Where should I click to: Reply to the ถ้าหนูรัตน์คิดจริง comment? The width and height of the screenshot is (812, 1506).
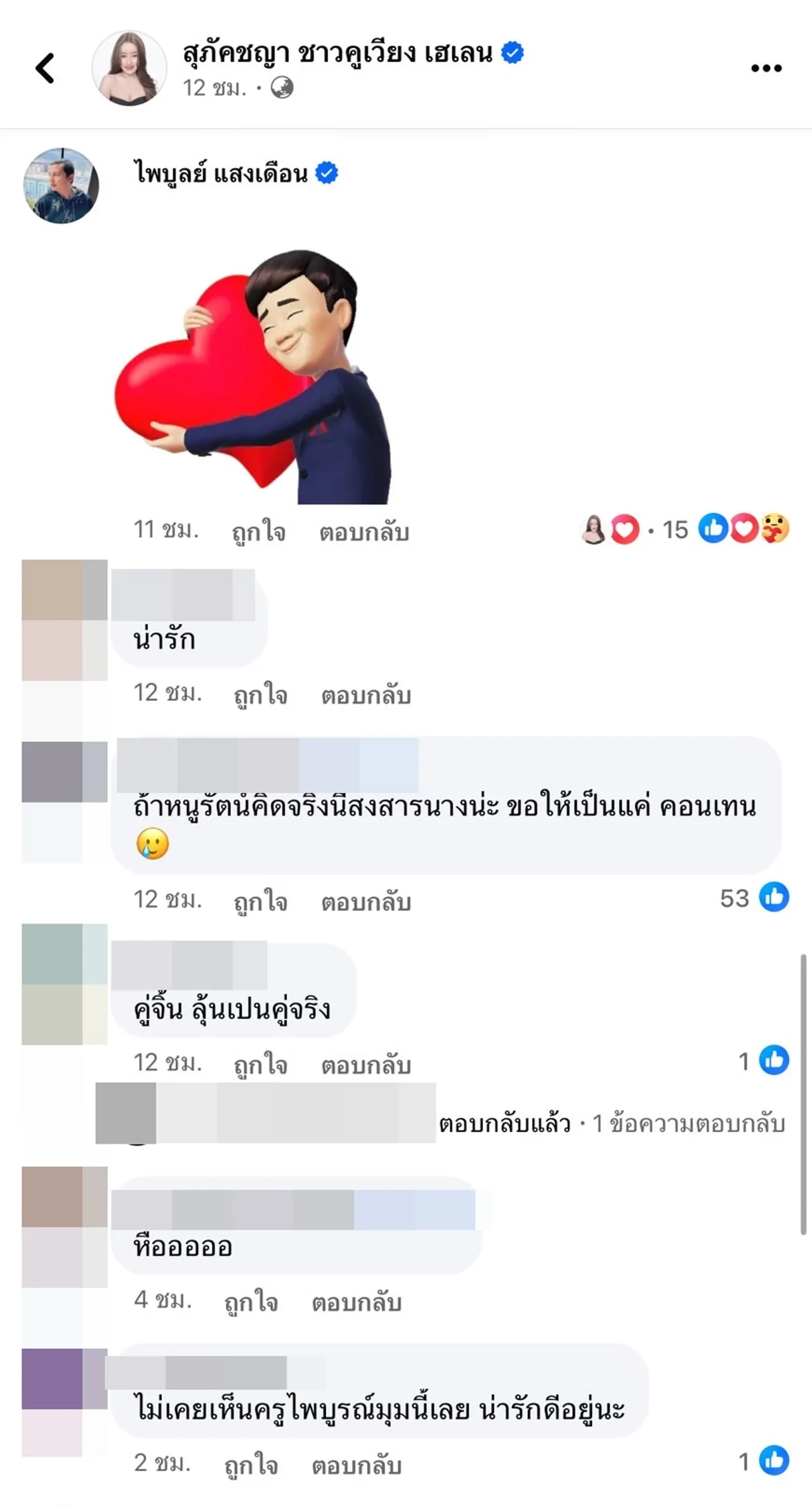click(366, 902)
